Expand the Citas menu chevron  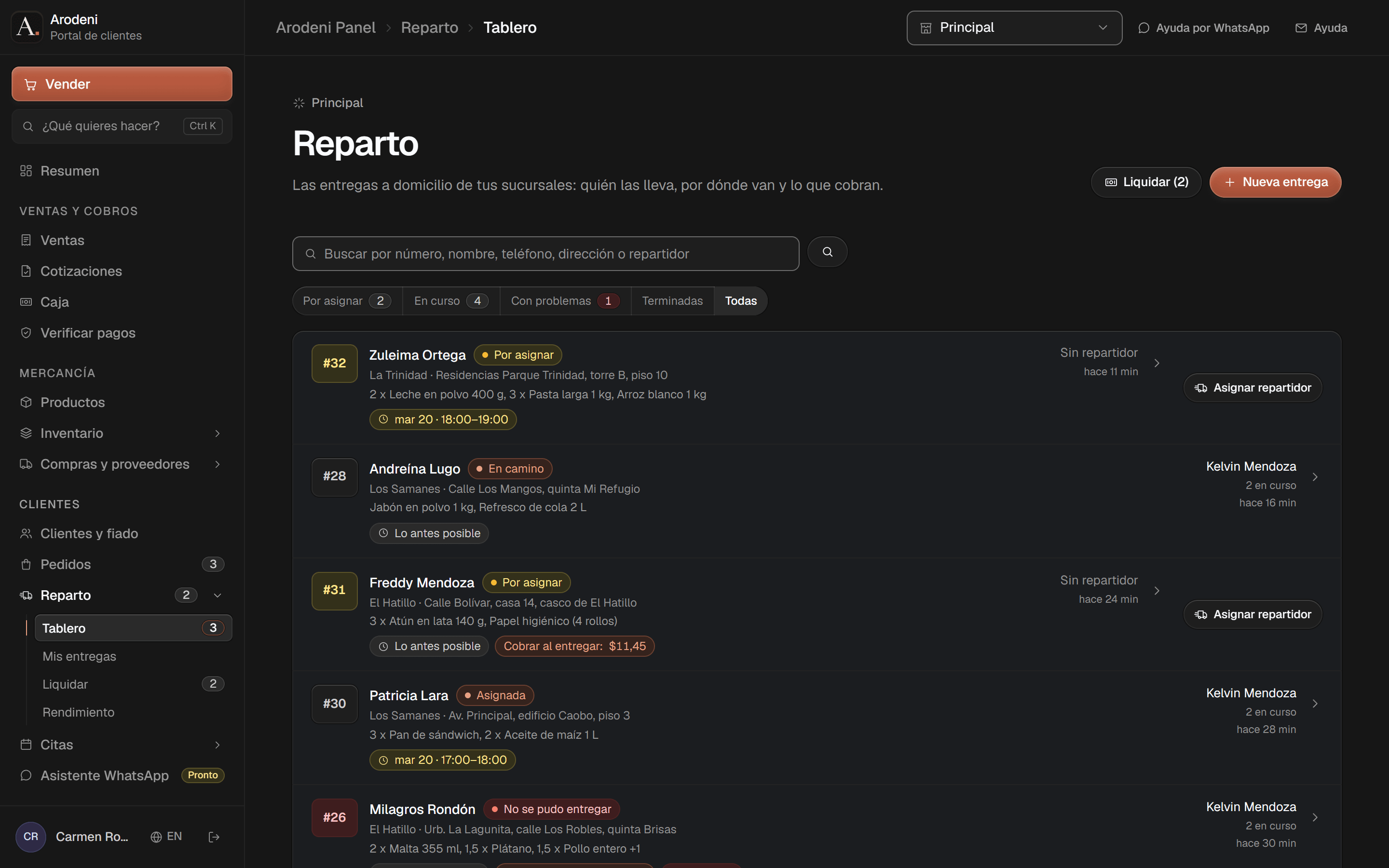218,745
